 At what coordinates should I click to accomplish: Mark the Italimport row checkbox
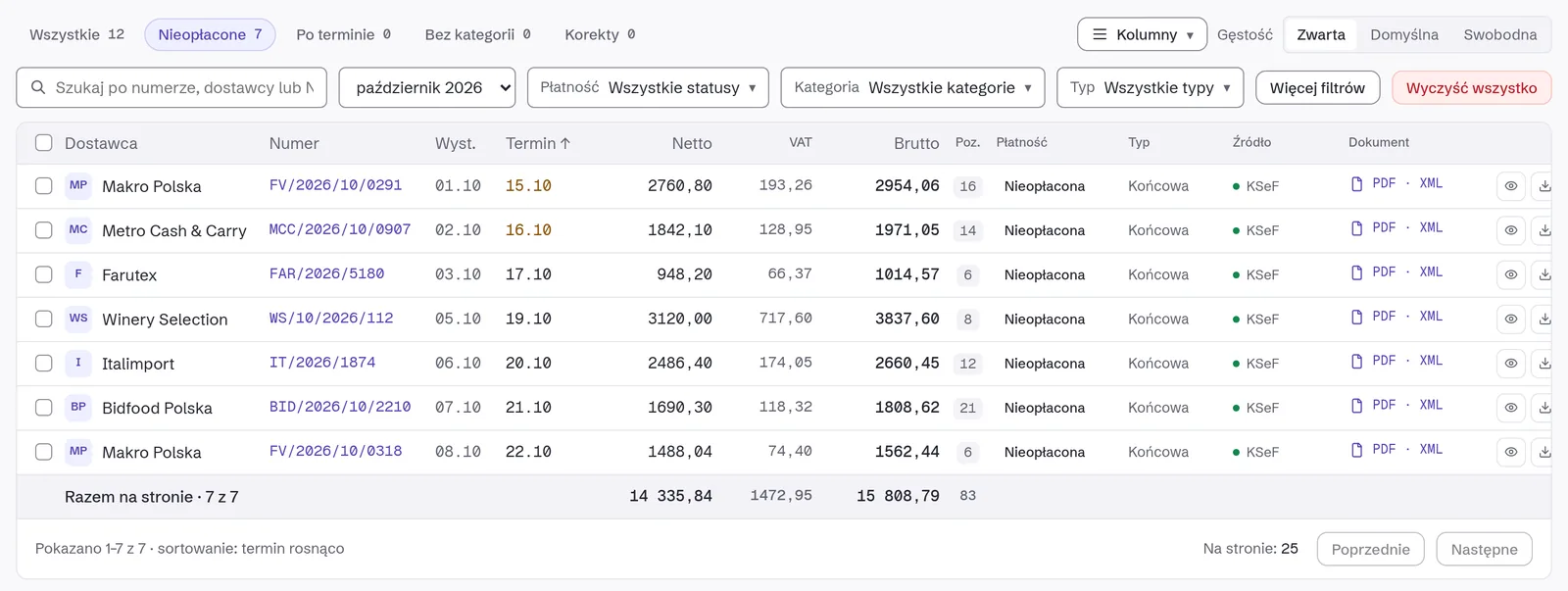(43, 363)
